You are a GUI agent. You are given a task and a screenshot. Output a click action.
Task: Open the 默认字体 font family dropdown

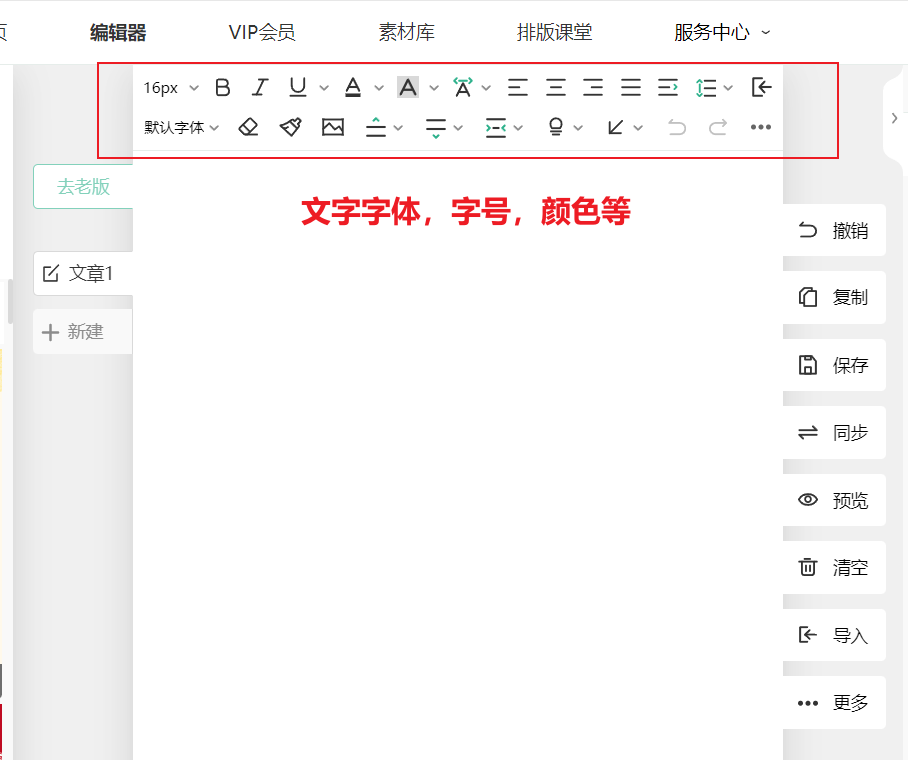181,127
